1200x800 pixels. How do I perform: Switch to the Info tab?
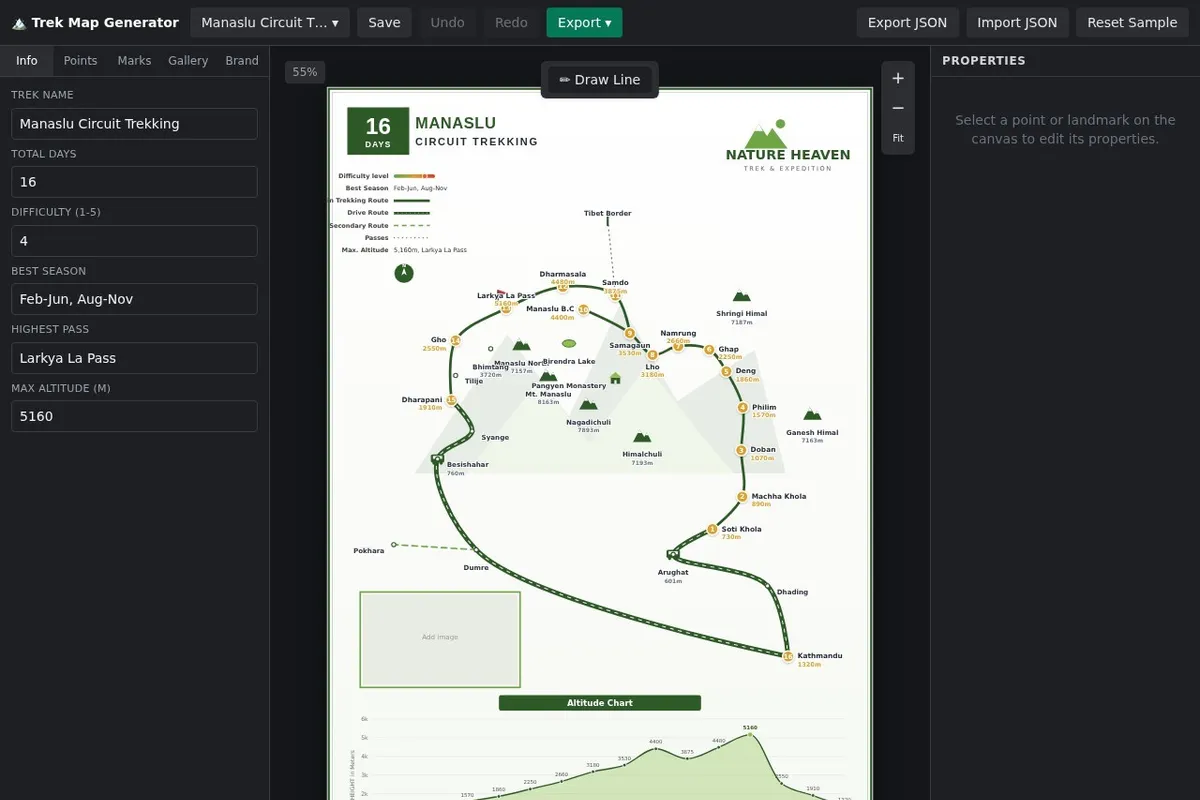pos(27,61)
